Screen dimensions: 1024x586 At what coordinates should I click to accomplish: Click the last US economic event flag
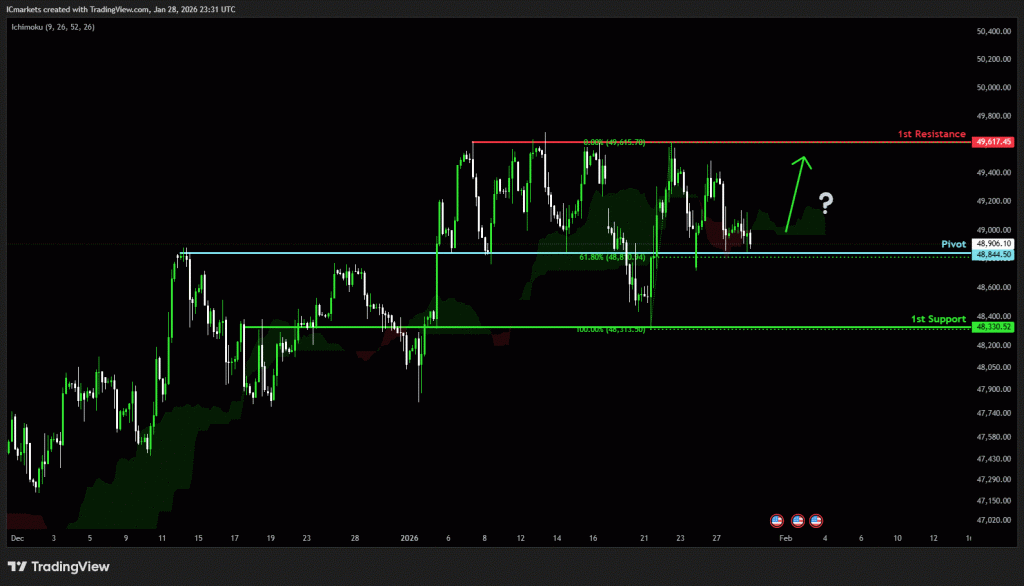tap(815, 520)
